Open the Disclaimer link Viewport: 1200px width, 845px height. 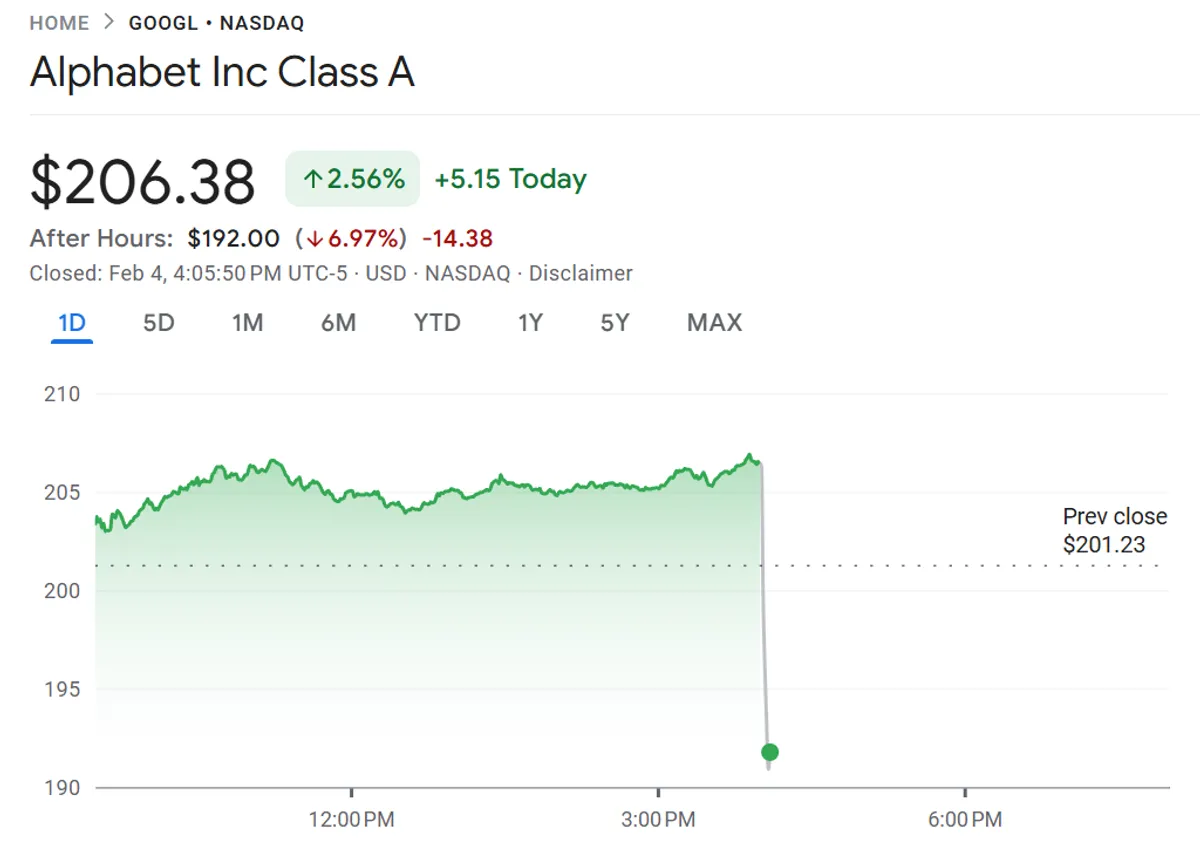(580, 273)
